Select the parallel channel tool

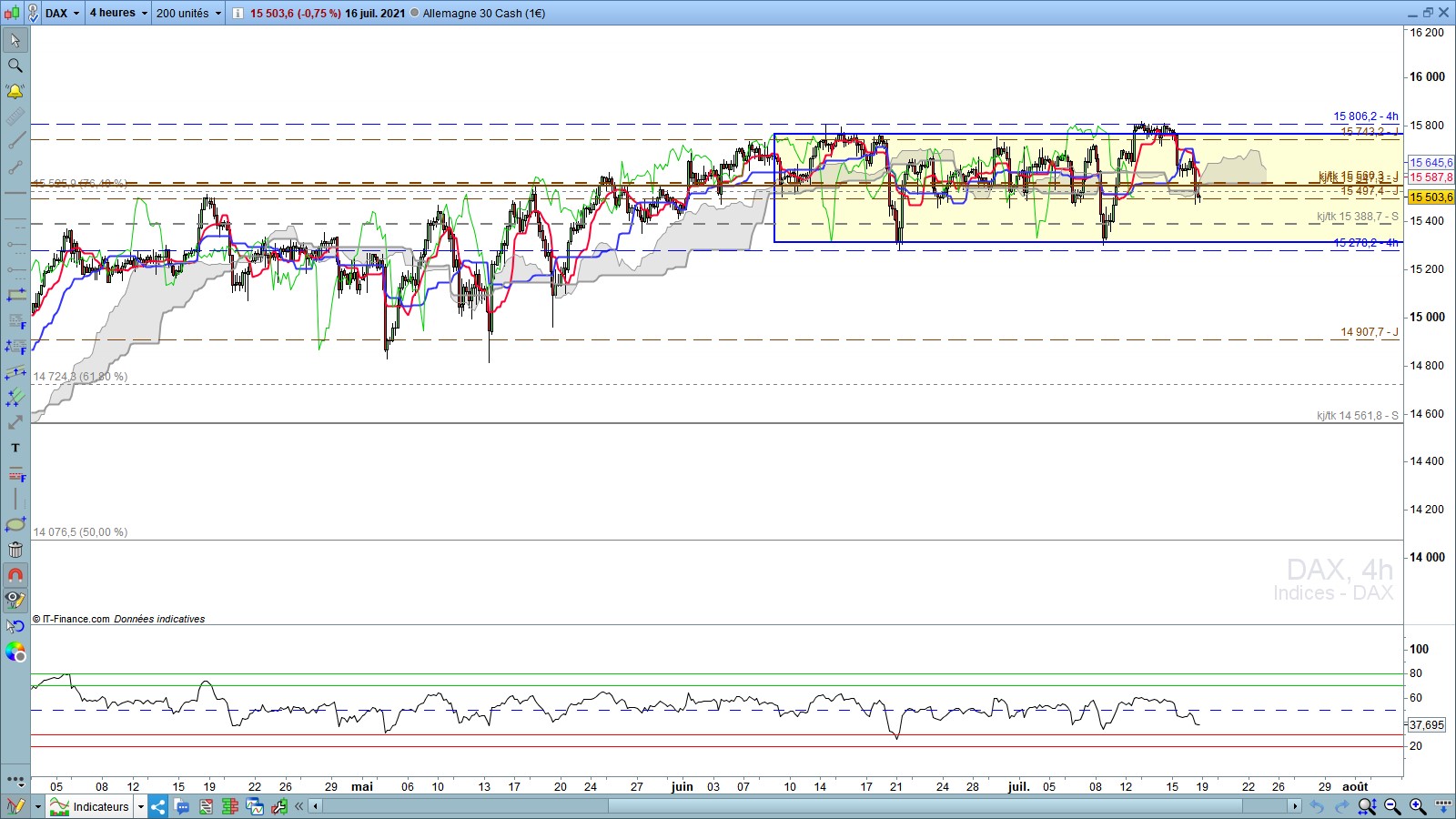[15, 371]
